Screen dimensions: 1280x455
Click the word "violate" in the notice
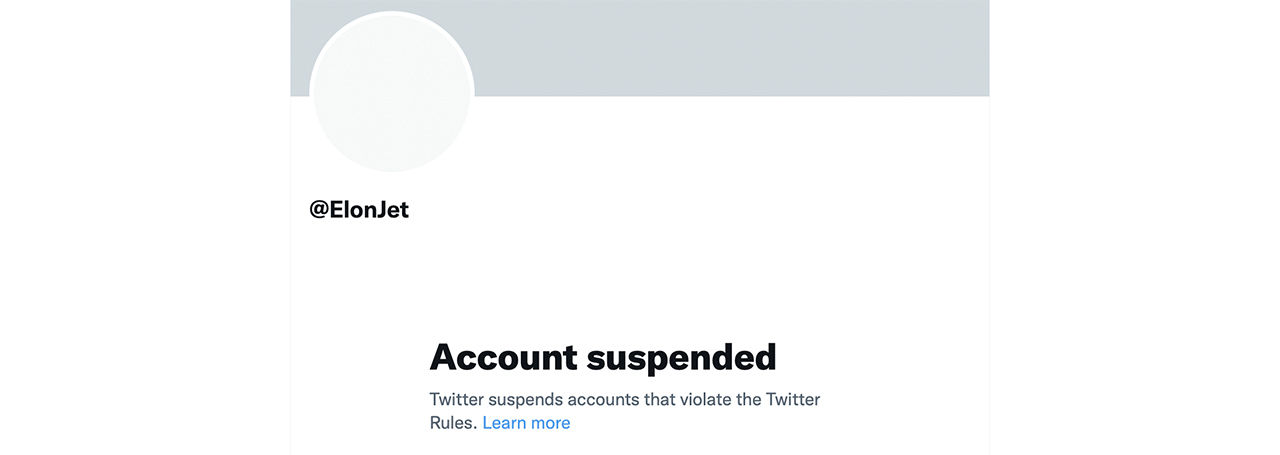pos(706,399)
